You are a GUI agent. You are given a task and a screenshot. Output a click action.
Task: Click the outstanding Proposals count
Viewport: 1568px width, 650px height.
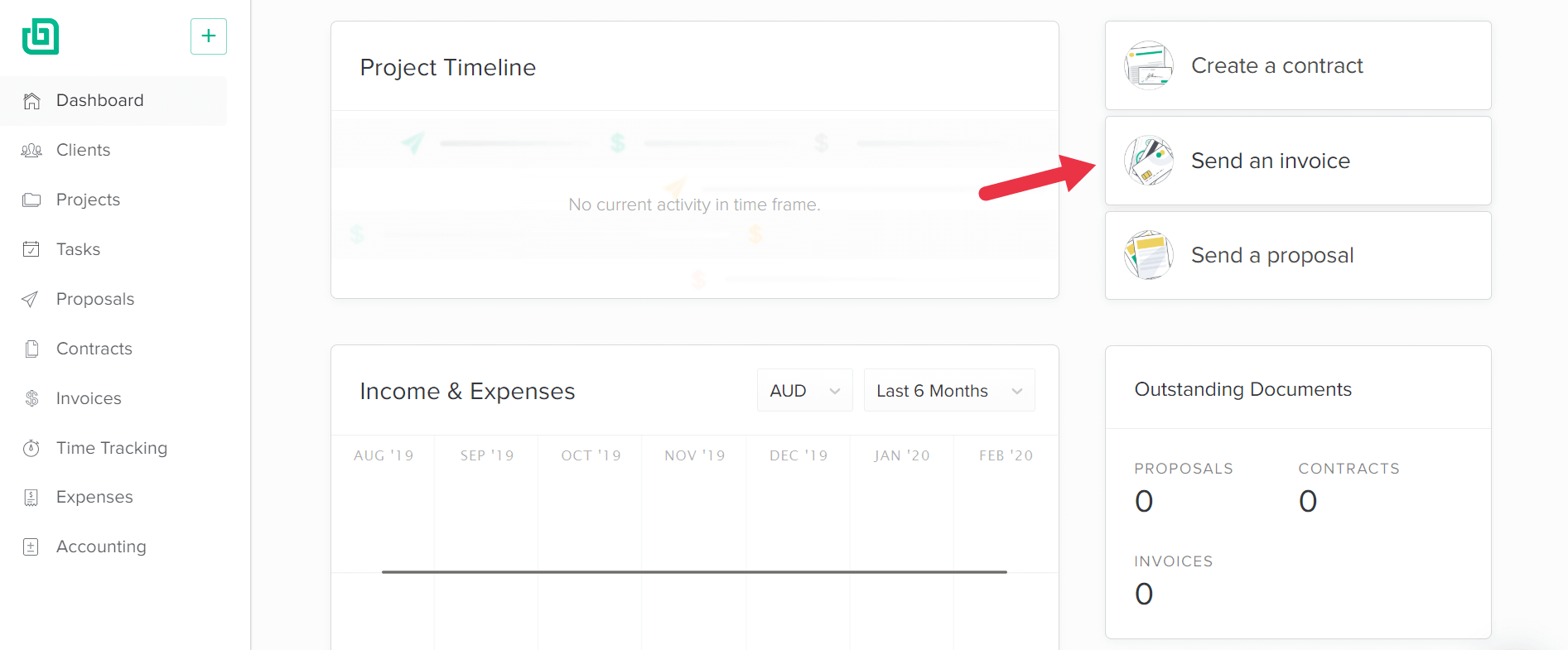tap(1144, 501)
